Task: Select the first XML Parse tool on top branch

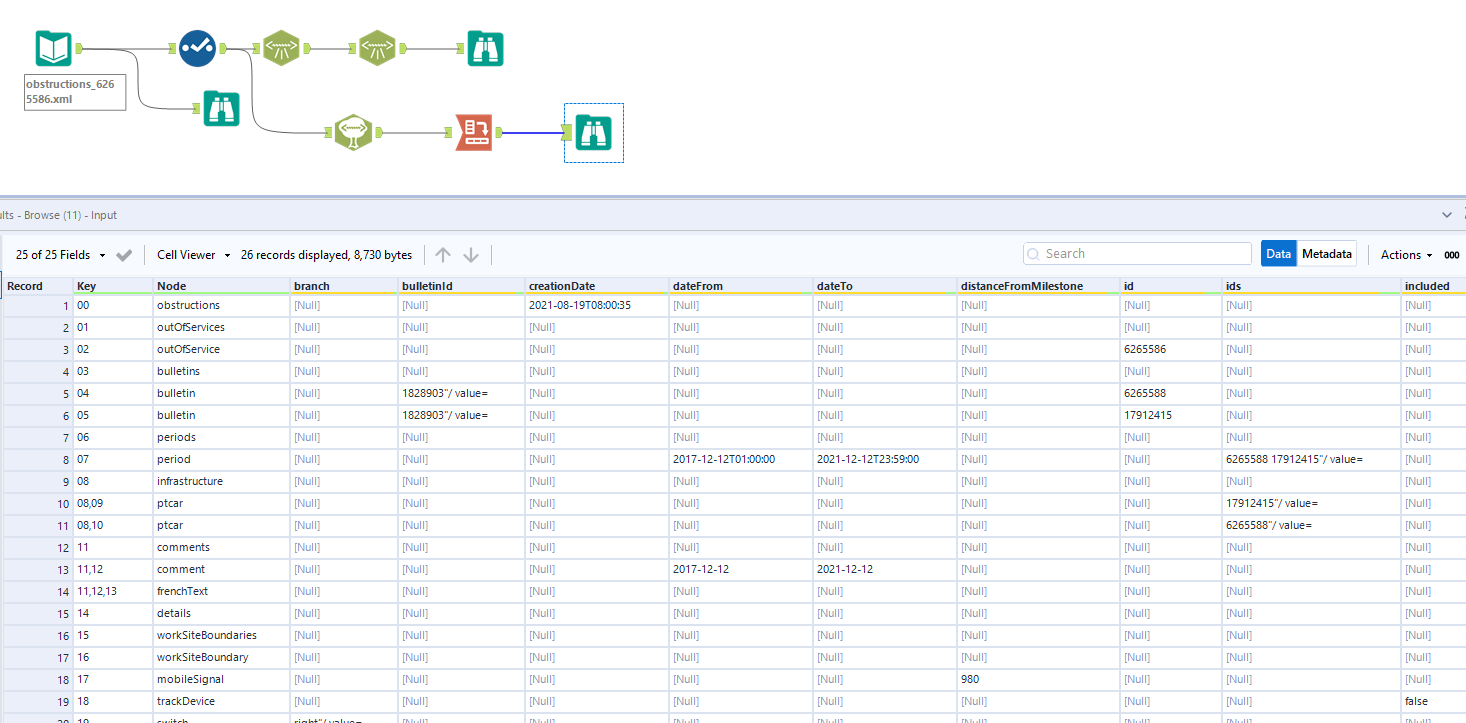Action: 281,47
